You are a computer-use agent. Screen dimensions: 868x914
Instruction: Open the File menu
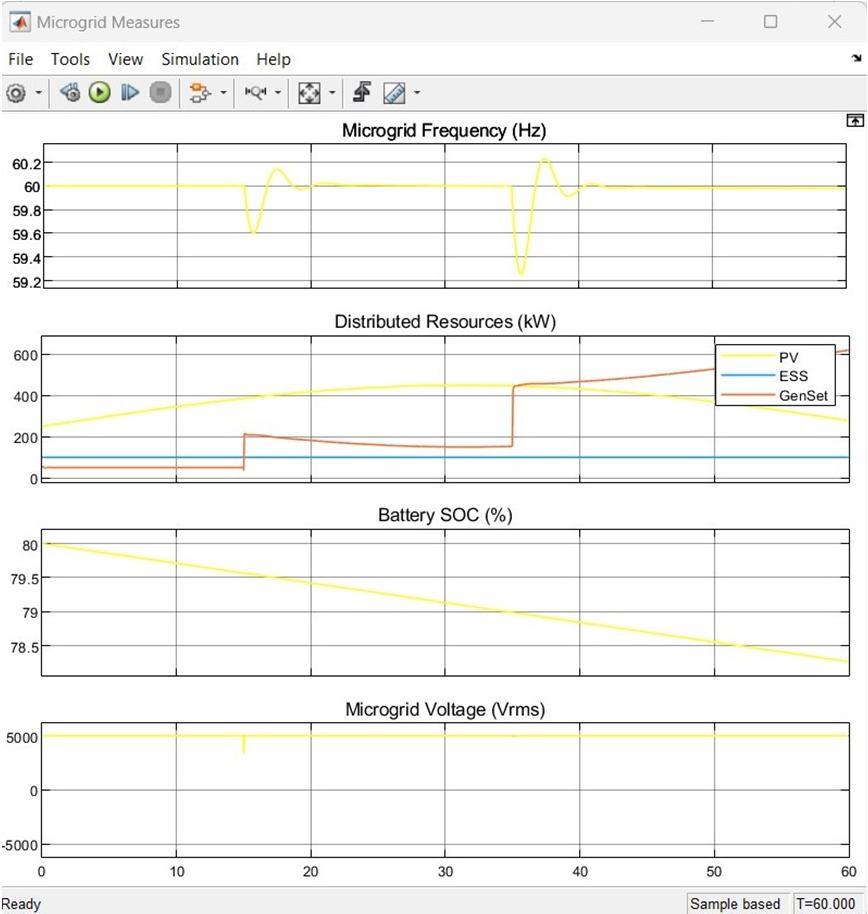tap(20, 59)
